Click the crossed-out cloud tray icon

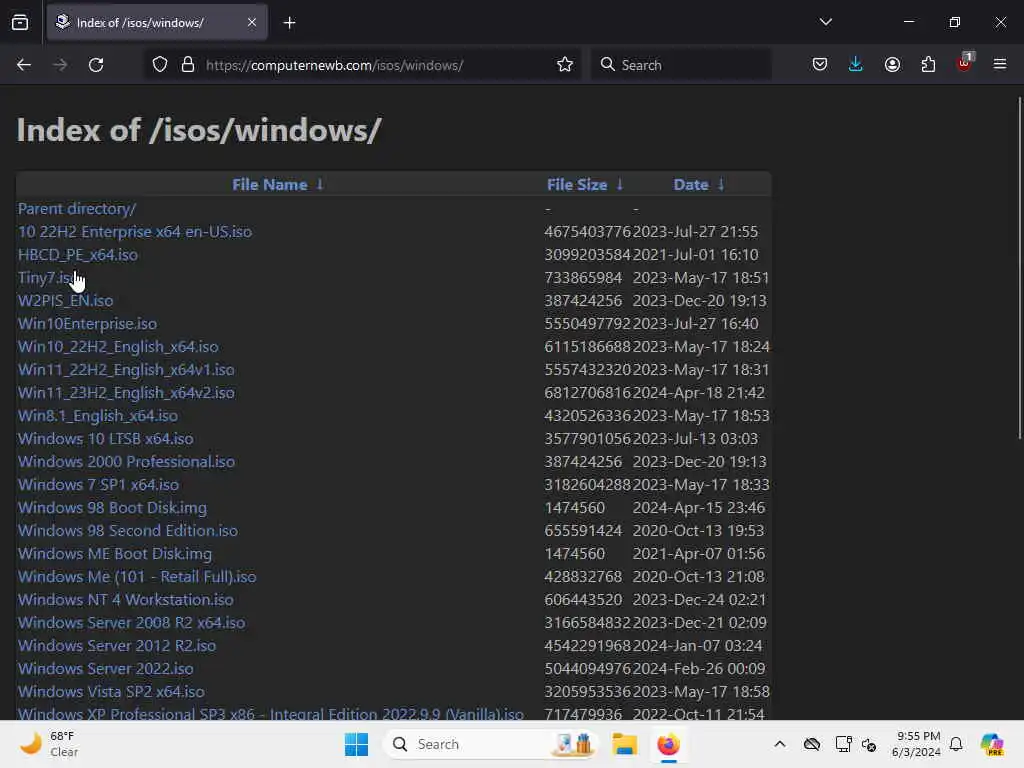pyautogui.click(x=812, y=744)
